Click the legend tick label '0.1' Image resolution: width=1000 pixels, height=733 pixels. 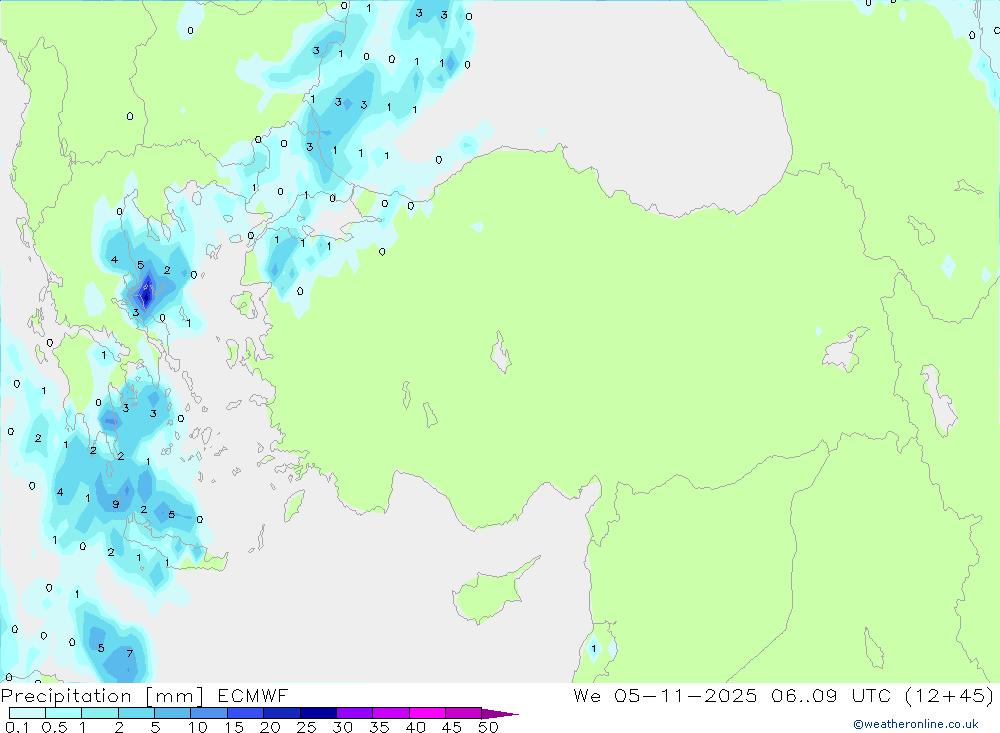pos(16,727)
